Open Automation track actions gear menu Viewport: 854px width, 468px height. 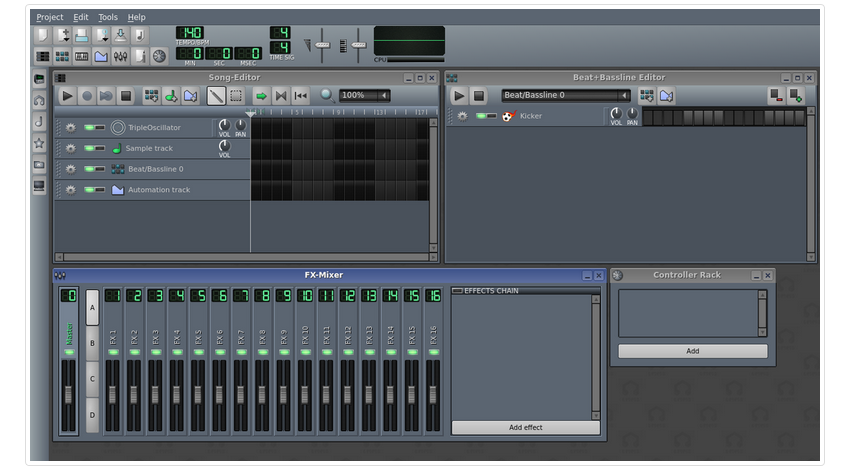(x=71, y=190)
